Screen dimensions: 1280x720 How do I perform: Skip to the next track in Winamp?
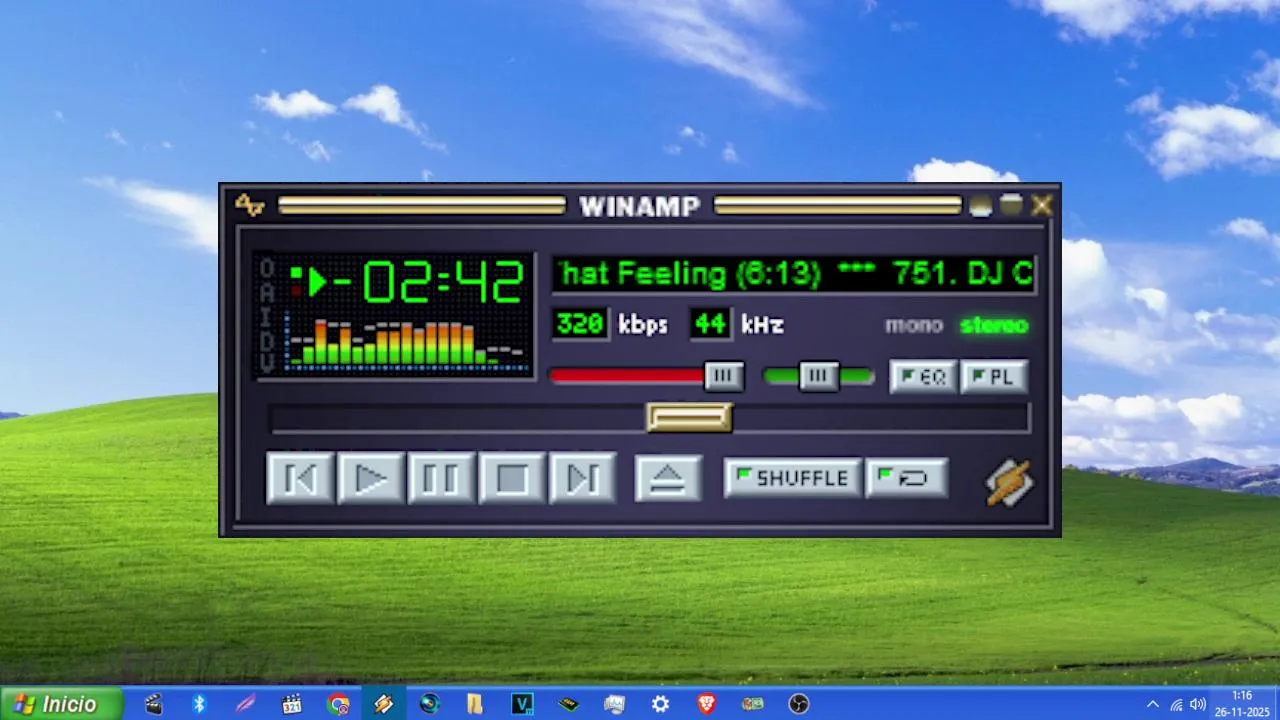(x=583, y=478)
